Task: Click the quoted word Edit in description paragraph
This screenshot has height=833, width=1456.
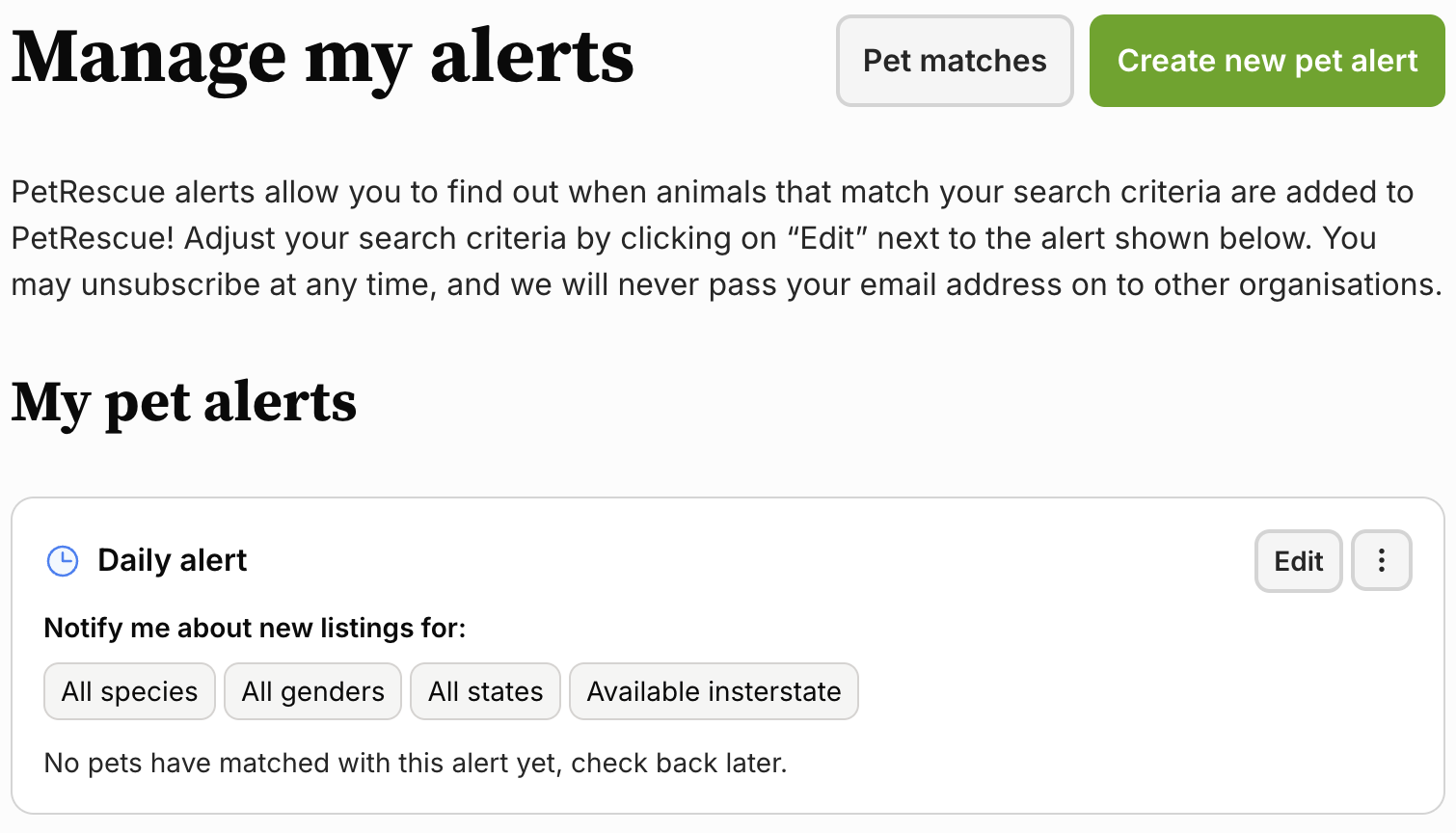Action: (x=827, y=238)
